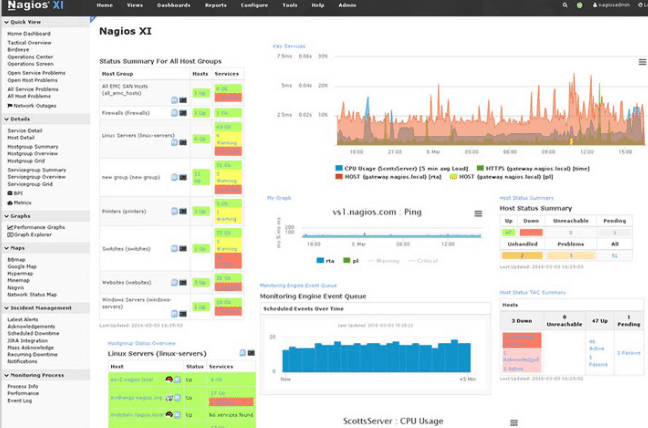
Task: Go to Open Service Problems
Action: coord(36,73)
